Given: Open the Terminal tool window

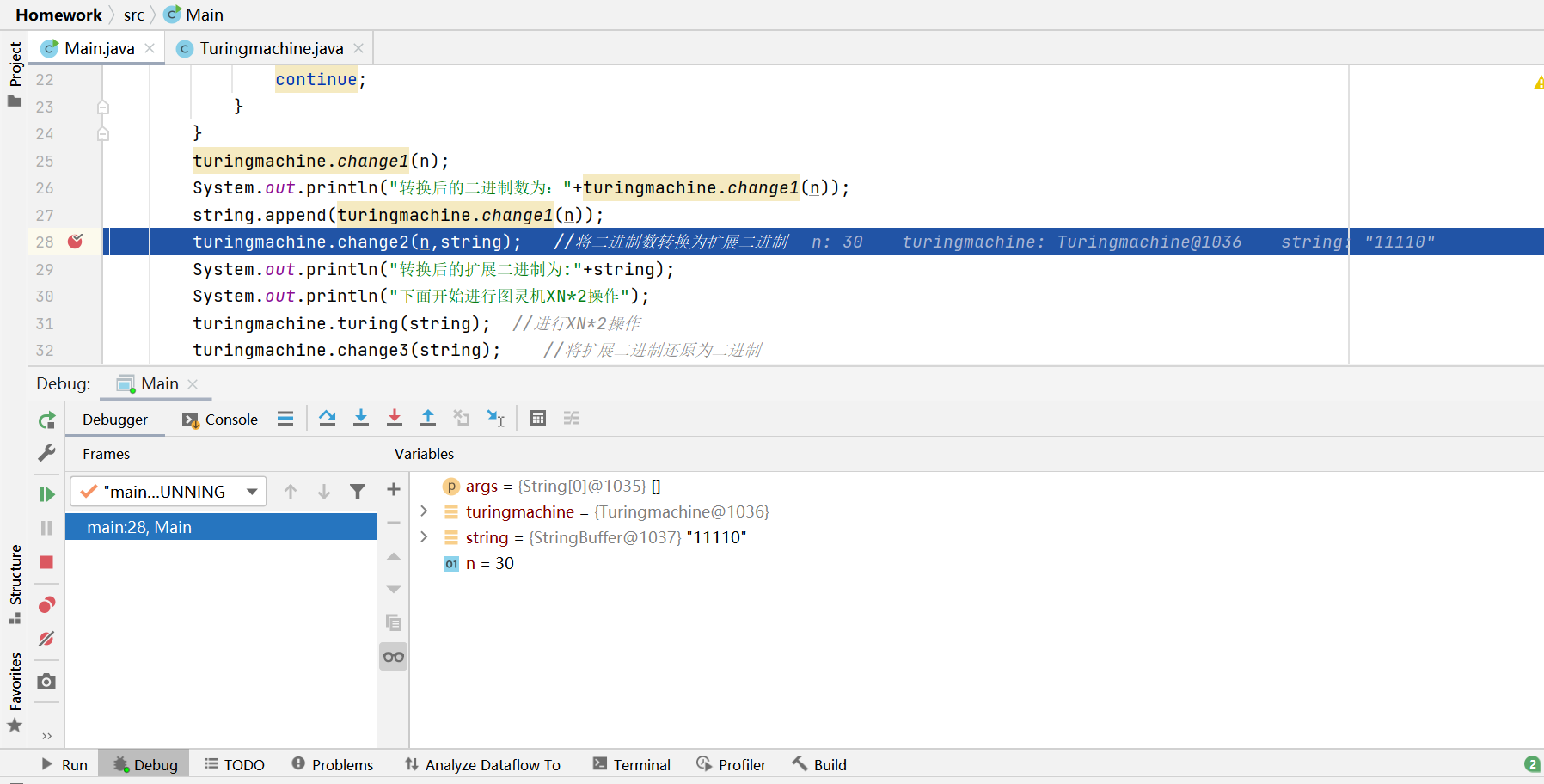Looking at the screenshot, I should coord(632,764).
